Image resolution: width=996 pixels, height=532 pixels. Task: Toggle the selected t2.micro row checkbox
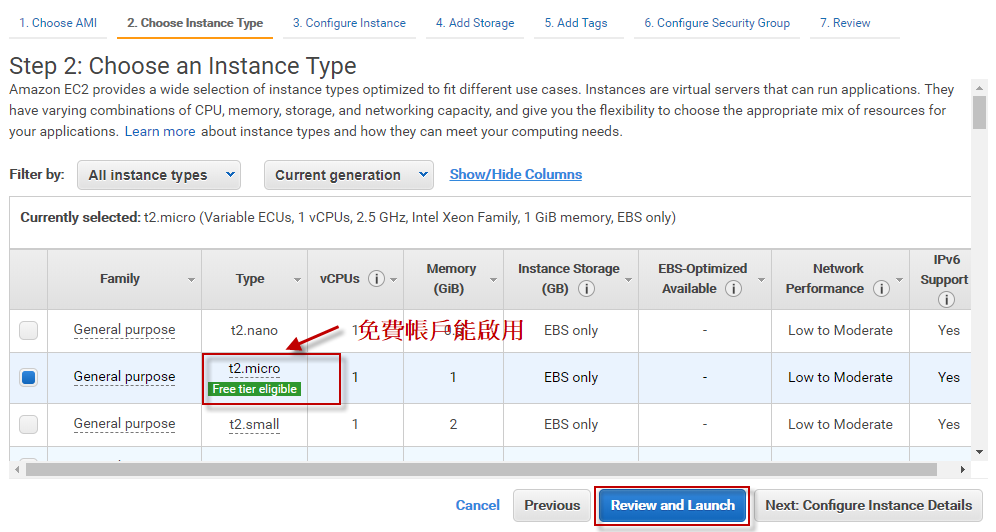tap(29, 377)
